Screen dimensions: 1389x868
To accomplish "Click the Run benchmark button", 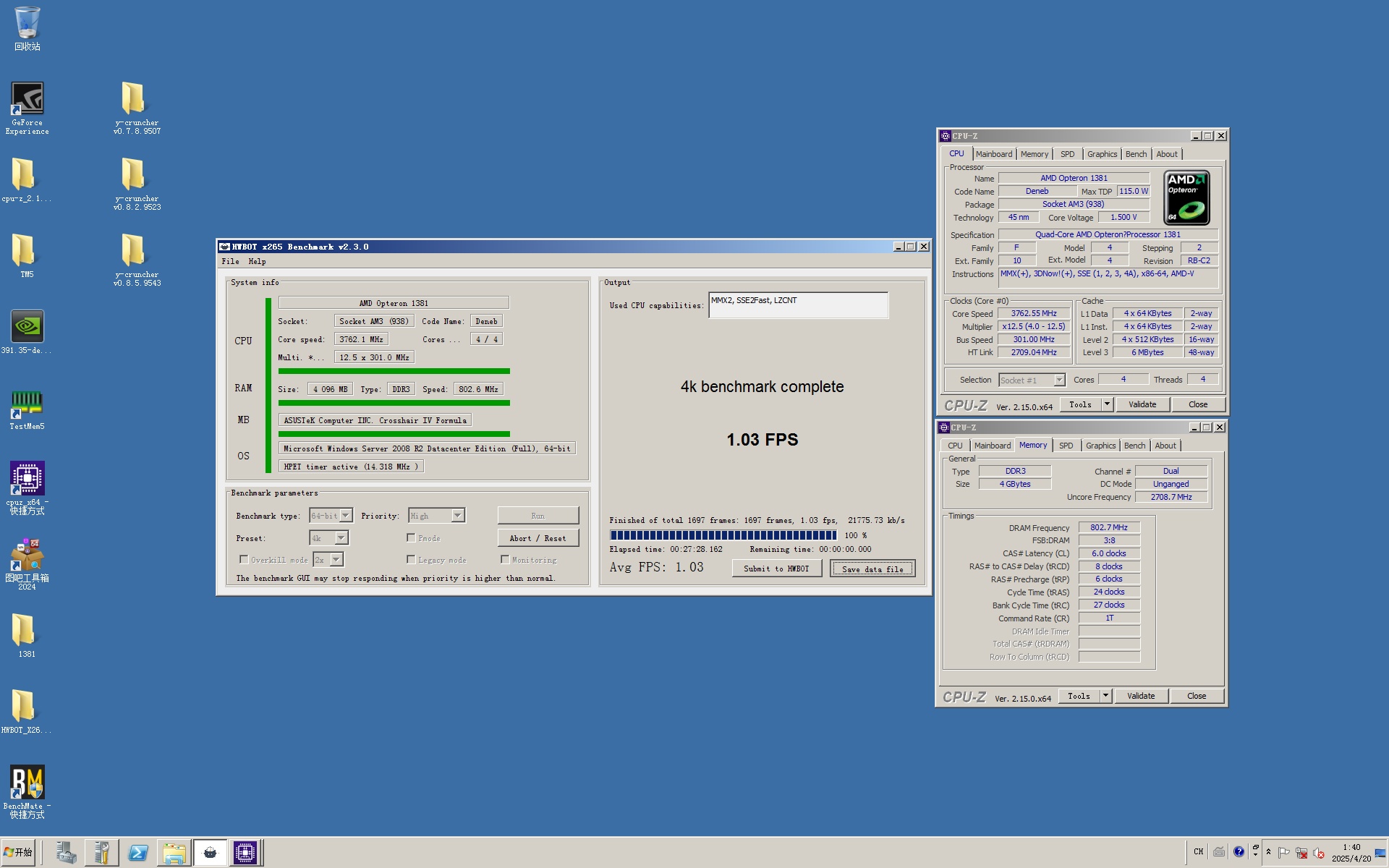I will coord(538,516).
